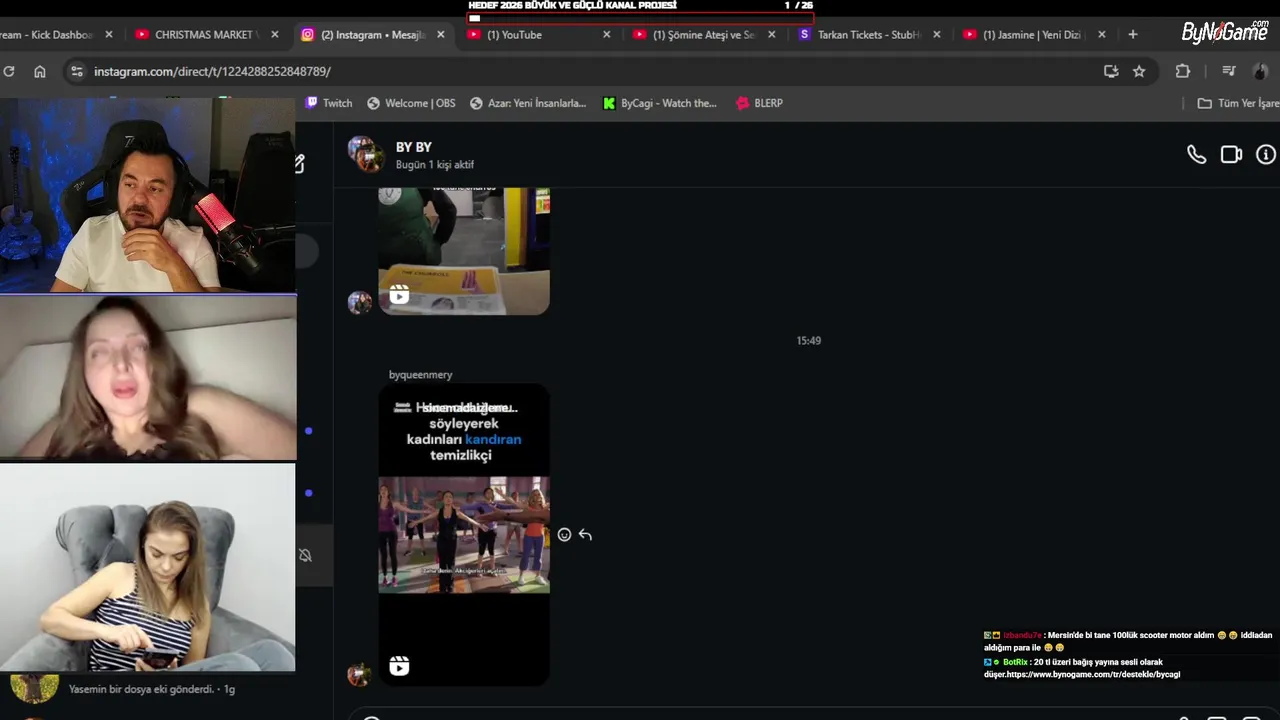Switch to the Tarkan Tickets StubHub tab
Screen dimensions: 1280x720
868,34
